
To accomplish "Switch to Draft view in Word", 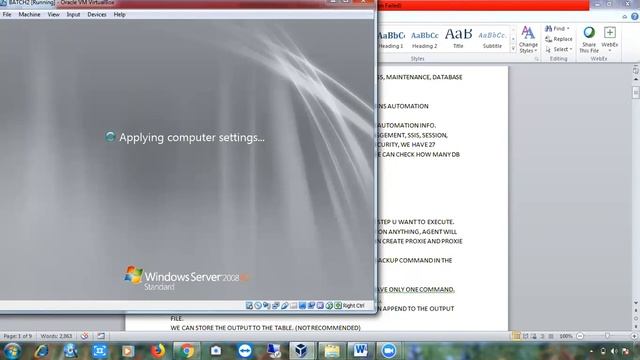I will pos(551,336).
